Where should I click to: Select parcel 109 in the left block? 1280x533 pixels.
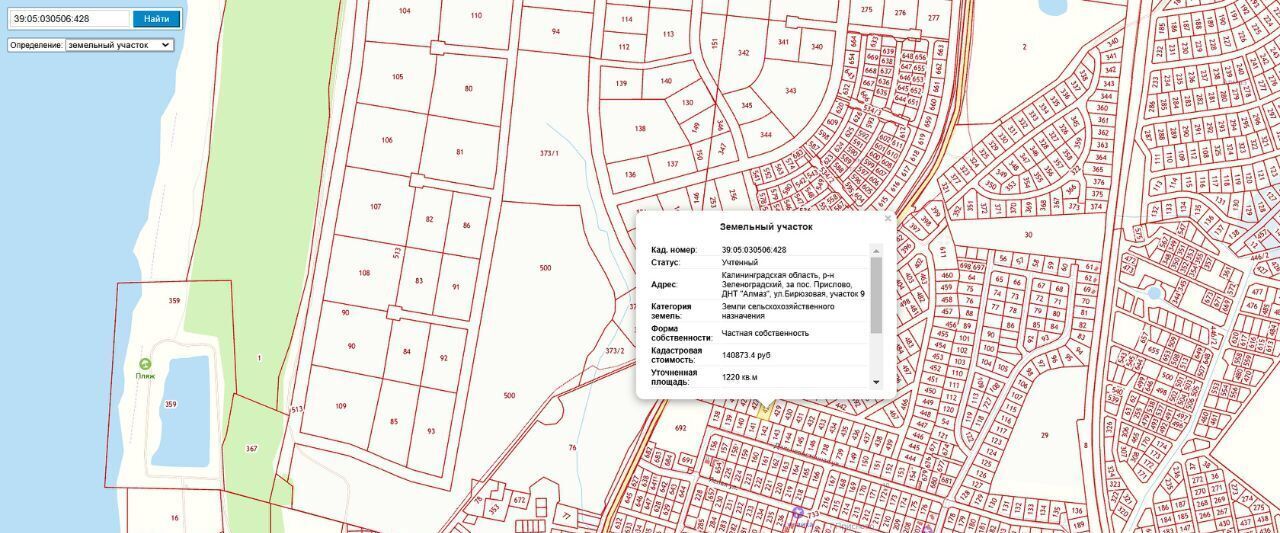341,406
